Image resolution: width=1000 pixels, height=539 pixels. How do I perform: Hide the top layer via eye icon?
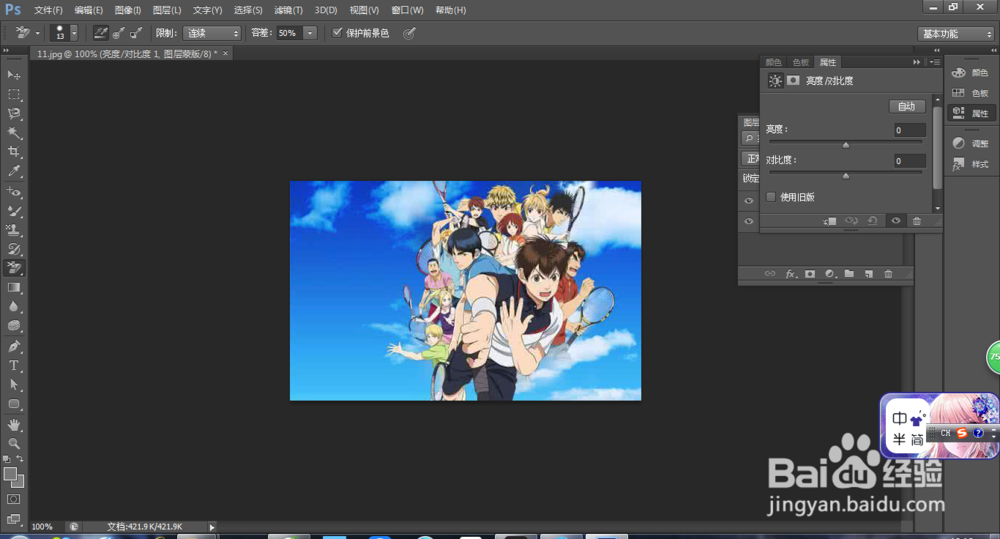click(x=749, y=200)
